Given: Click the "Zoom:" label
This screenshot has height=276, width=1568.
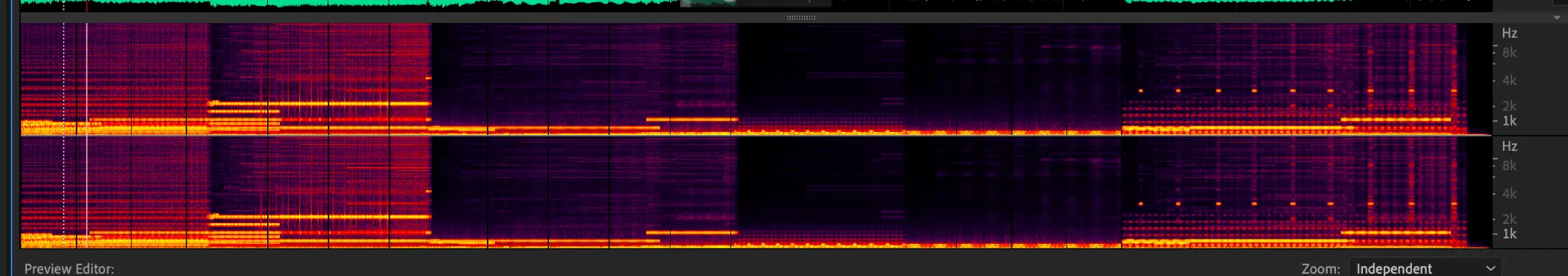Looking at the screenshot, I should 1321,268.
